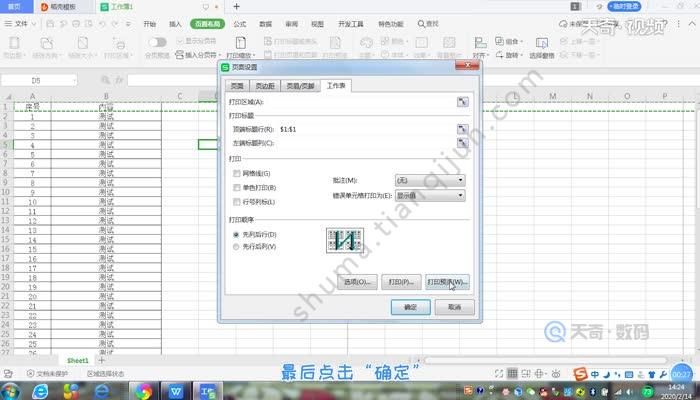Viewport: 700px width, 400px height.
Task: Open the selection pane icon
Action: click(x=542, y=43)
